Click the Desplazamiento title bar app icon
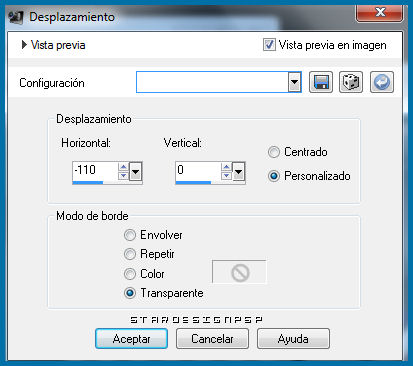This screenshot has height=366, width=413. click(x=16, y=17)
